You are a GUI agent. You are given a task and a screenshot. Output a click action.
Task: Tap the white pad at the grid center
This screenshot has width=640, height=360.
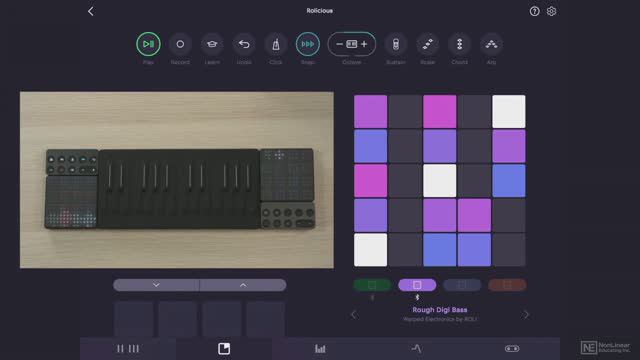point(440,180)
